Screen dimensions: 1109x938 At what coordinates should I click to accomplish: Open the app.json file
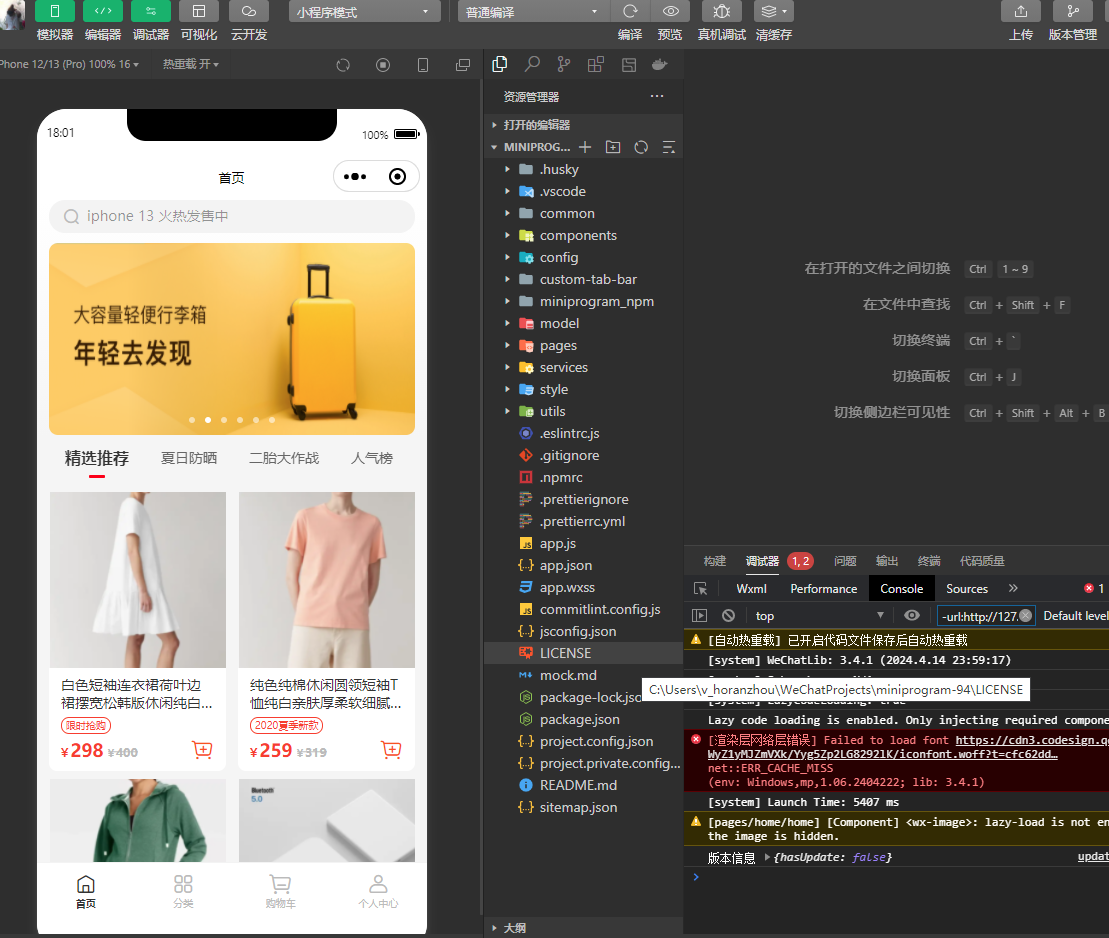pyautogui.click(x=583, y=566)
